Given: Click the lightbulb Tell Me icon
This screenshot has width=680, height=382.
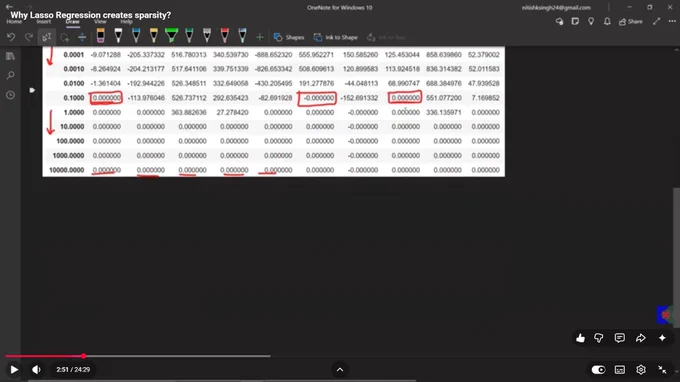Looking at the screenshot, I should pos(591,21).
